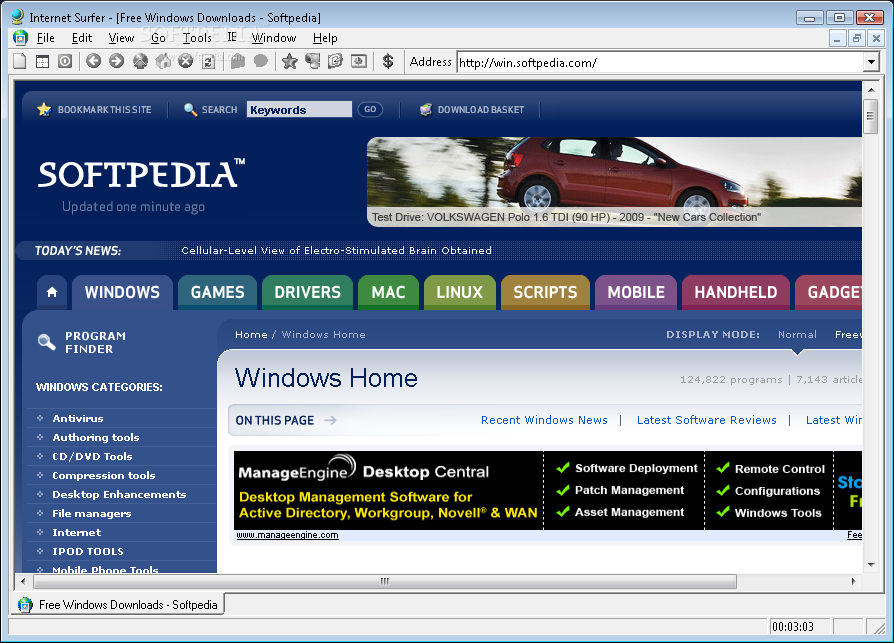Click the GO search button
Viewport: 894px width, 643px height.
point(370,109)
